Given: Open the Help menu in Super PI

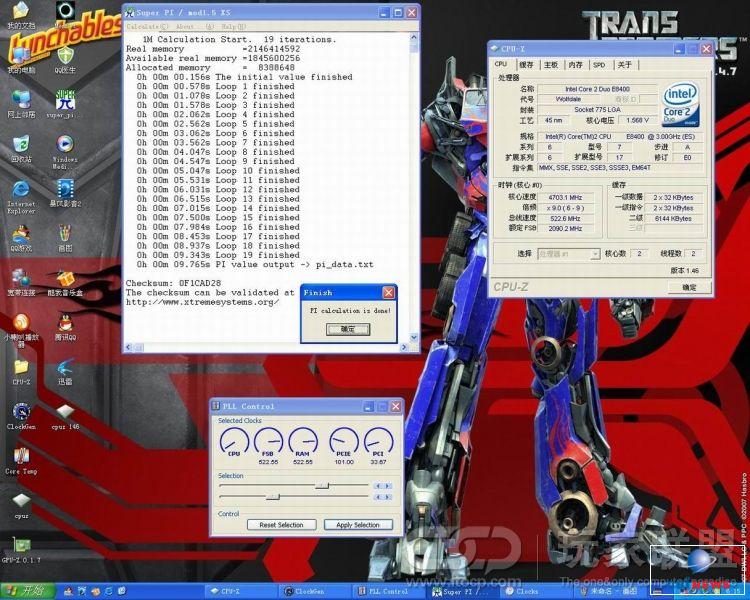Looking at the screenshot, I should 234,27.
